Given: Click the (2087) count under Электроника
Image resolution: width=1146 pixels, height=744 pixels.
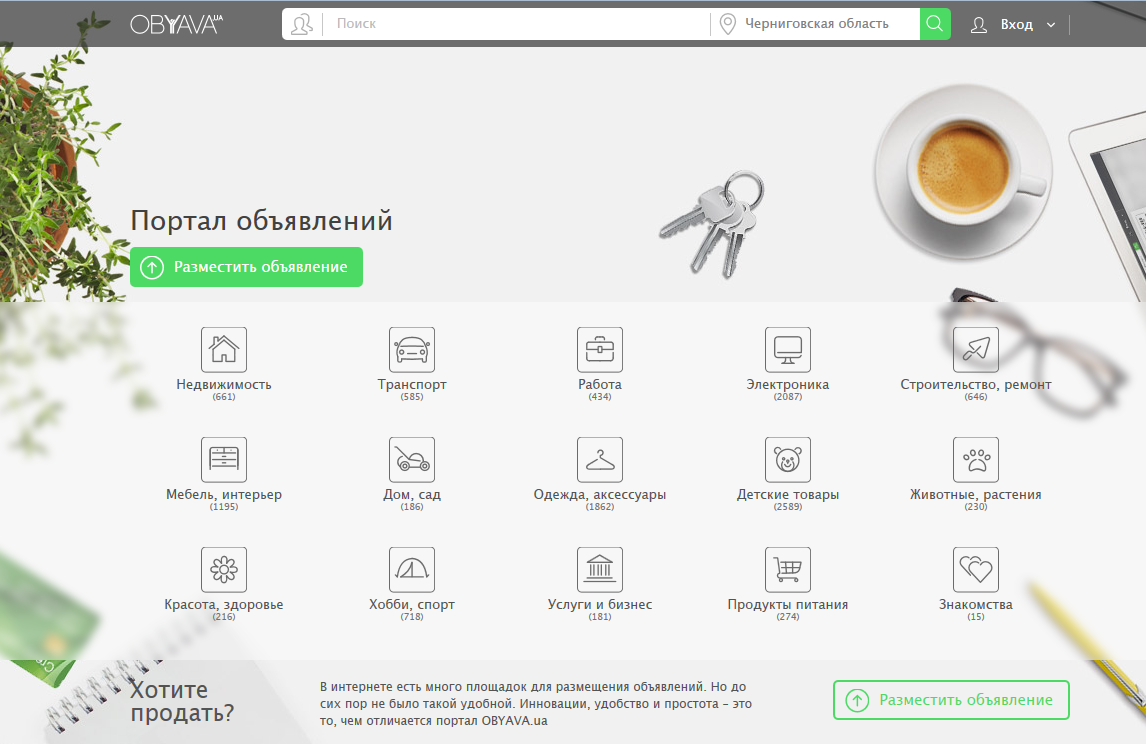Looking at the screenshot, I should tap(788, 397).
